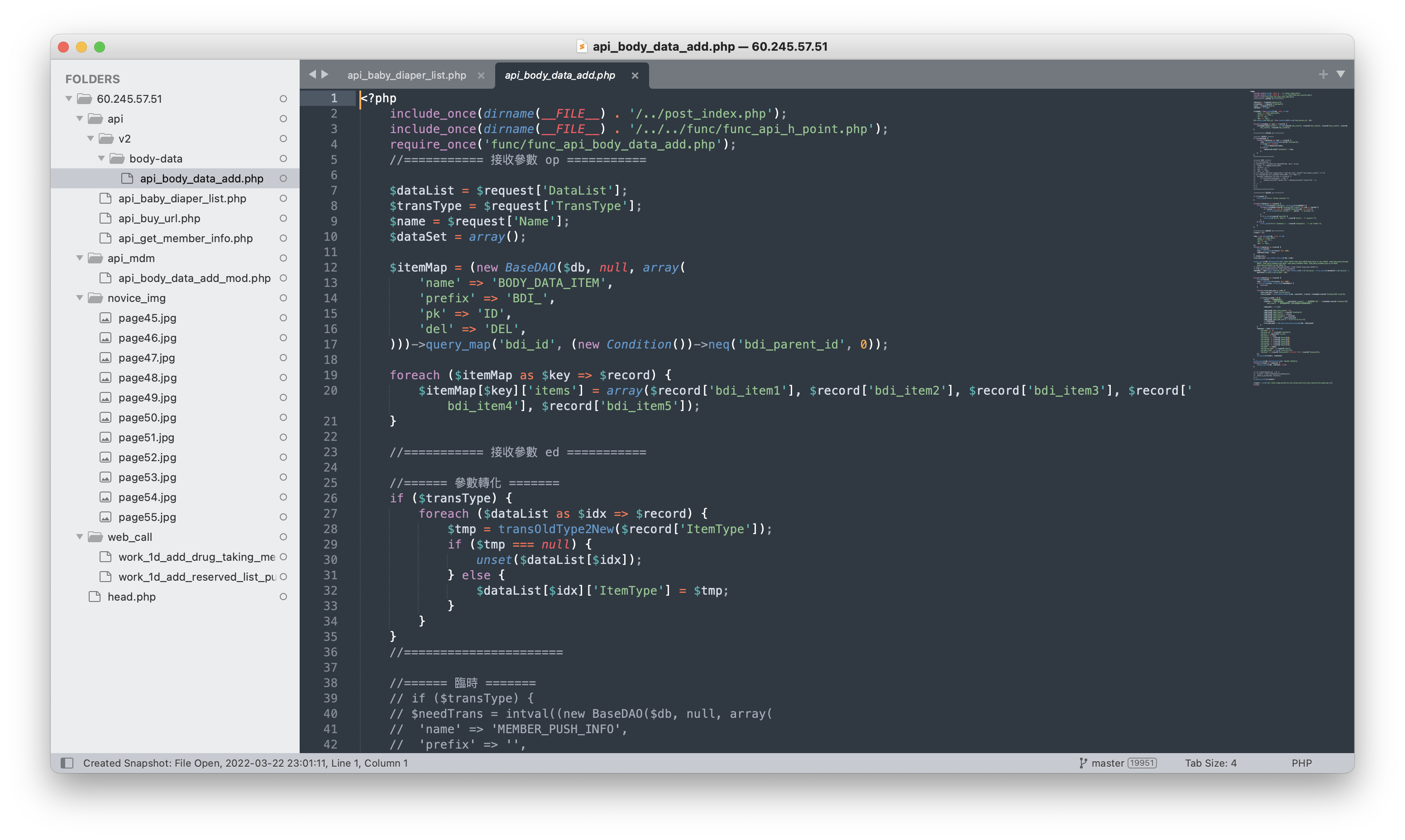Collapse the novice_img folder
1405x840 pixels.
pyautogui.click(x=80, y=298)
